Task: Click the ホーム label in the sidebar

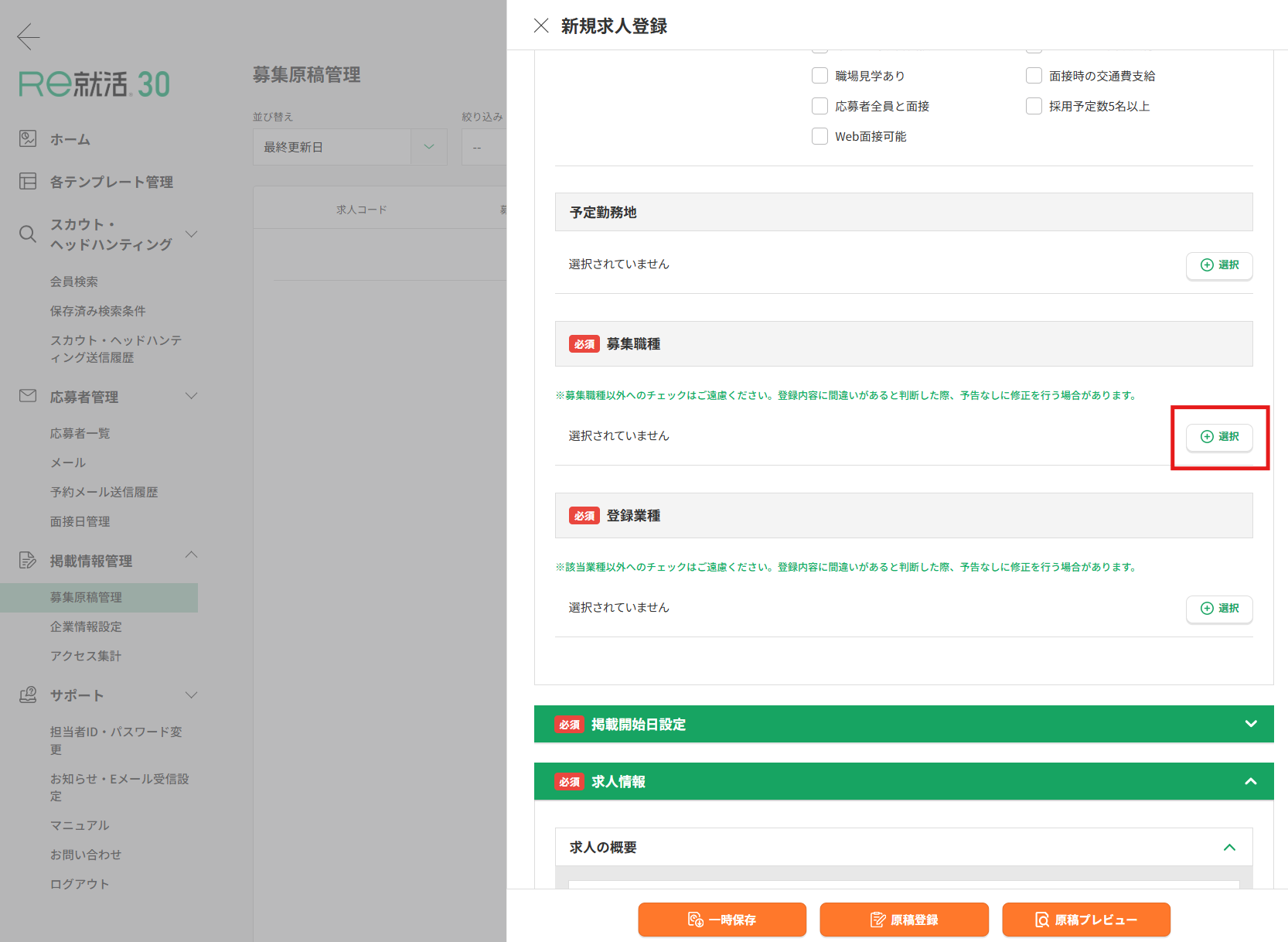Action: [70, 139]
